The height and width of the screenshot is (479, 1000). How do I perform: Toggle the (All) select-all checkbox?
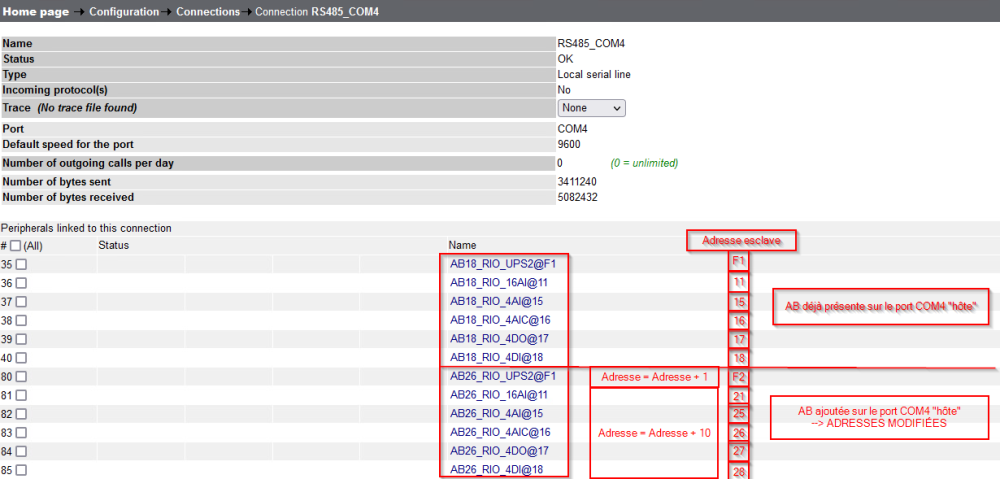15,245
